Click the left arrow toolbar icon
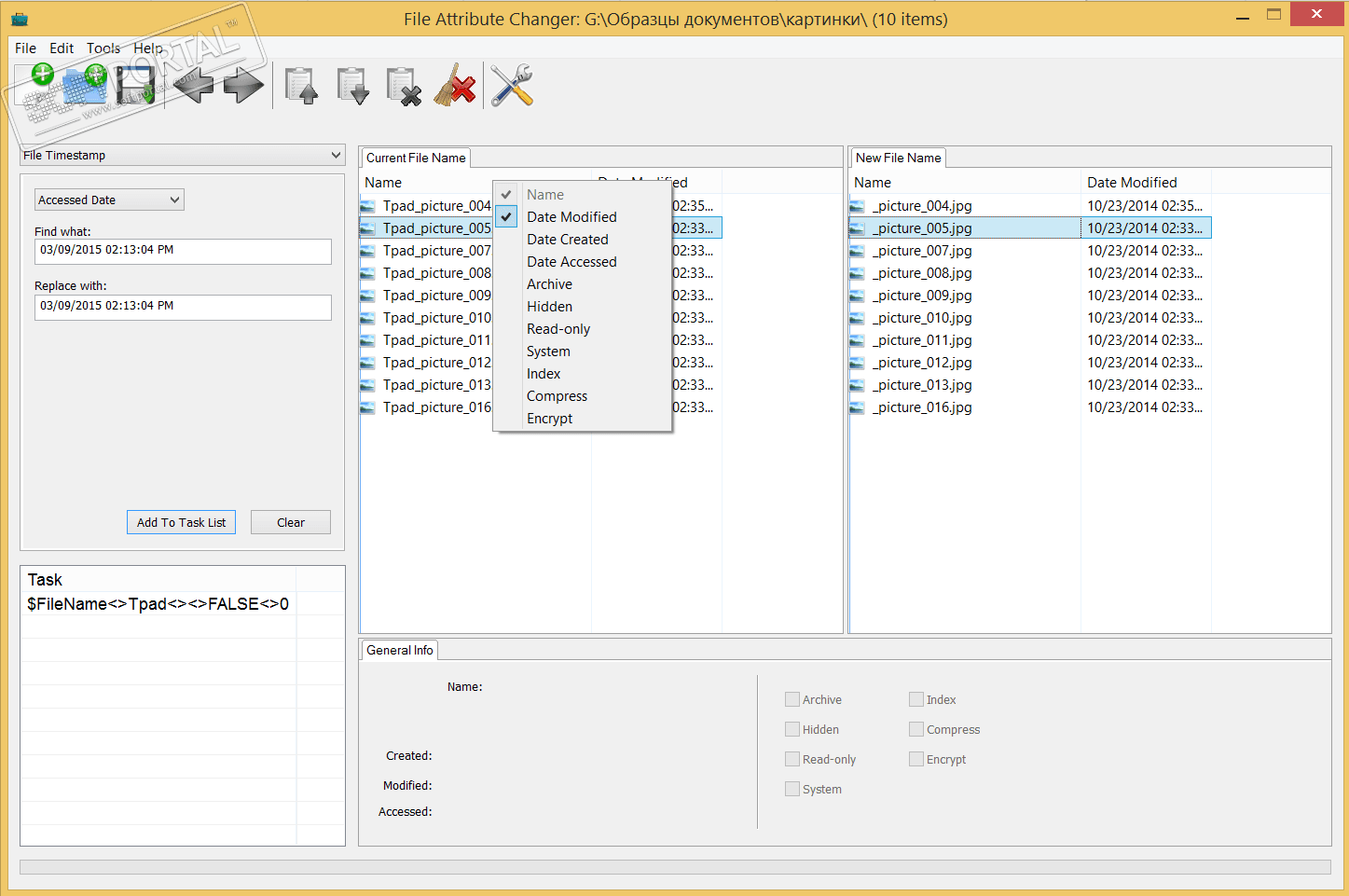The image size is (1349, 896). pos(193,86)
